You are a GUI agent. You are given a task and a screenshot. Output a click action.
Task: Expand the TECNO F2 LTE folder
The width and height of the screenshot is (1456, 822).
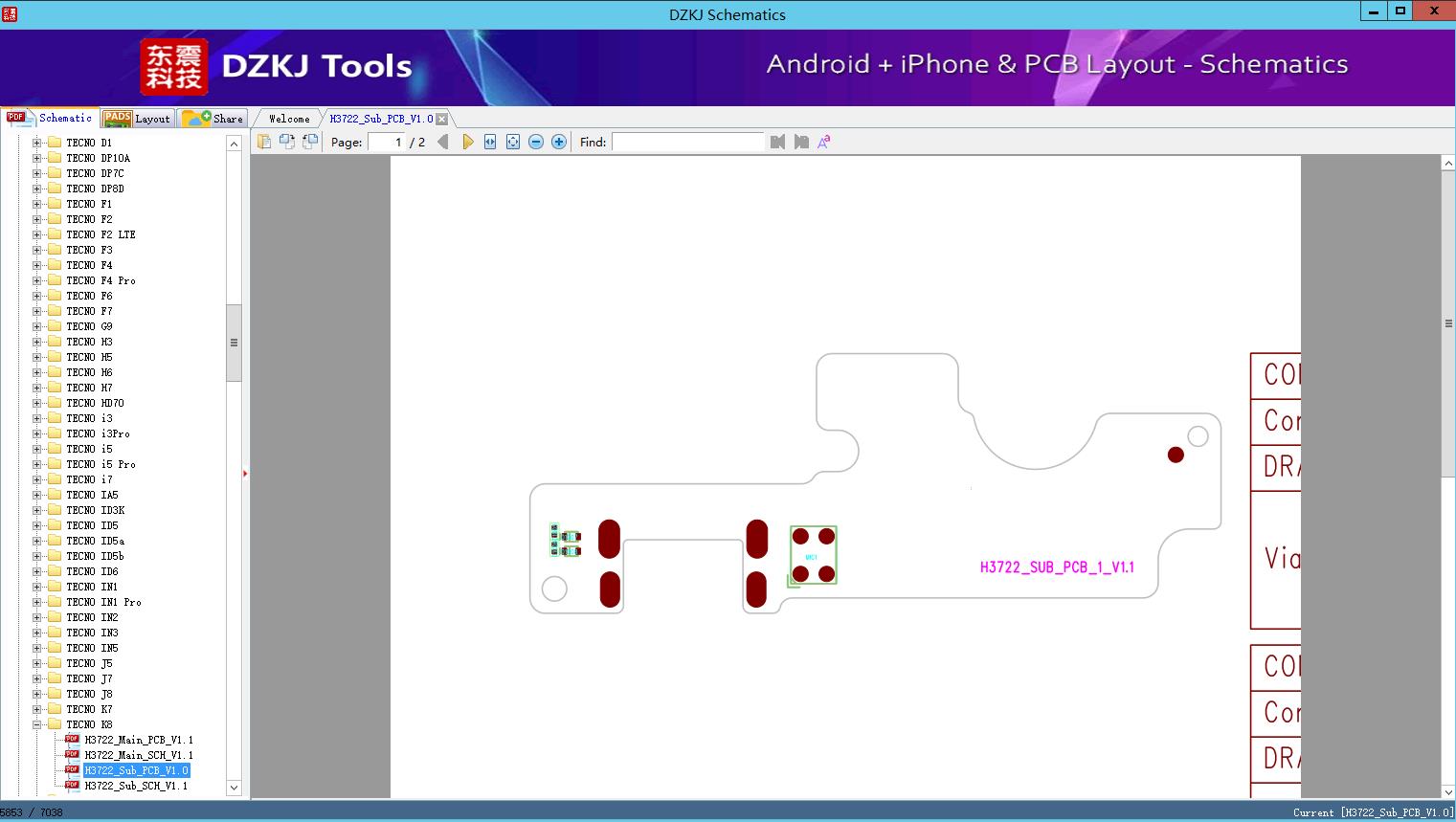[37, 234]
